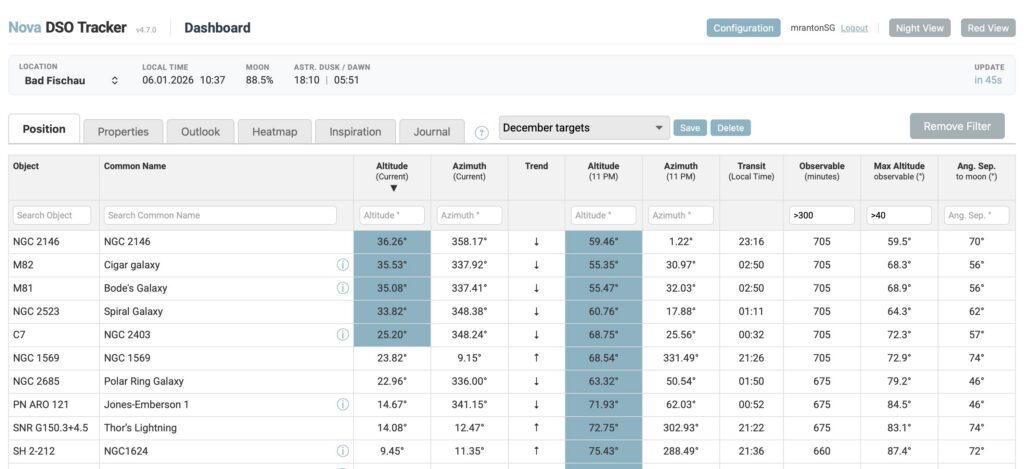Click info icon beside Bode's Galaxy
1024x469 pixels.
pyautogui.click(x=343, y=288)
